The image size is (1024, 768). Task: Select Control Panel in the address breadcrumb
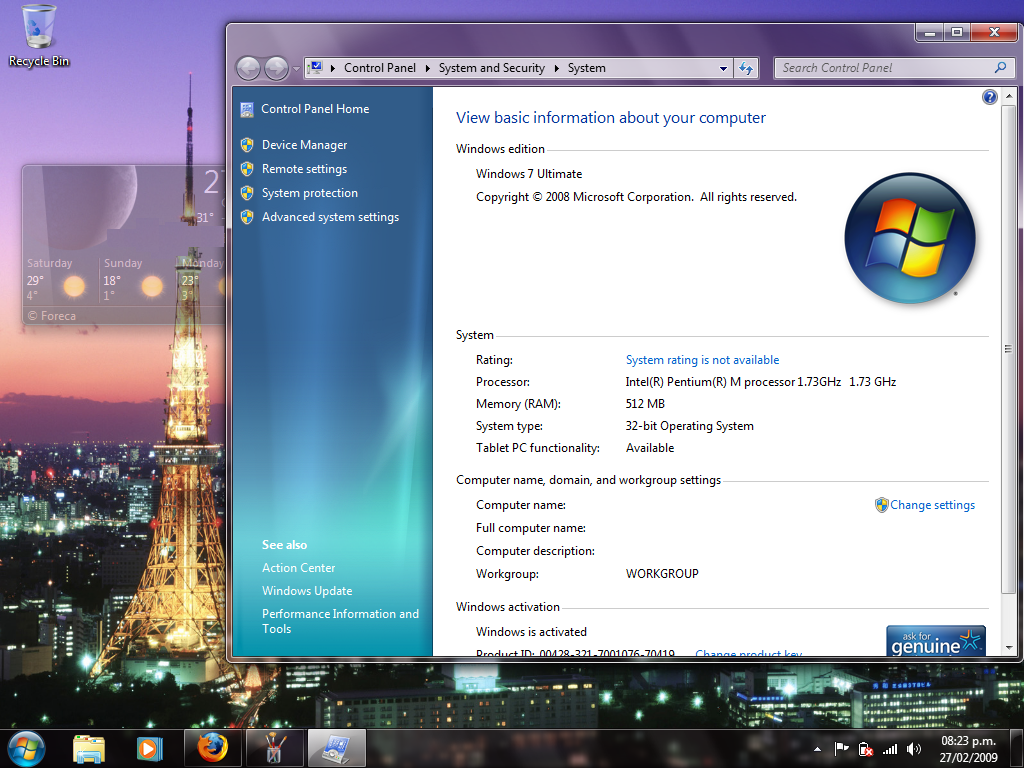[x=379, y=68]
